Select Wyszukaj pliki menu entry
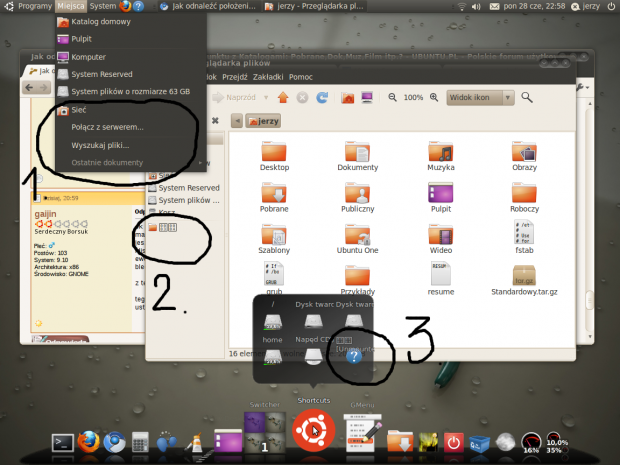The height and width of the screenshot is (465, 620). click(x=131, y=145)
